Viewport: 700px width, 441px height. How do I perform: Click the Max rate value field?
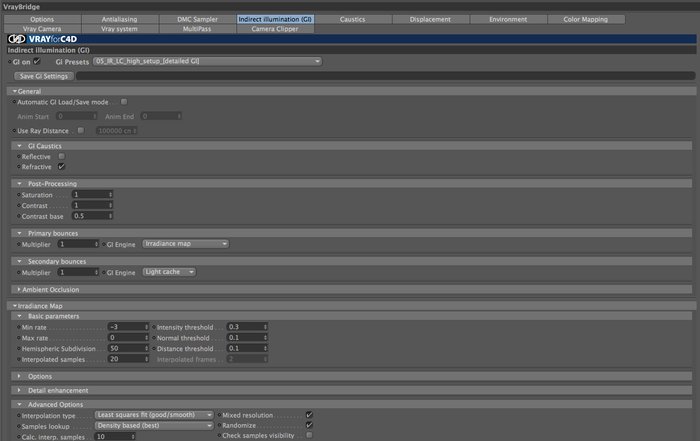tap(126, 337)
